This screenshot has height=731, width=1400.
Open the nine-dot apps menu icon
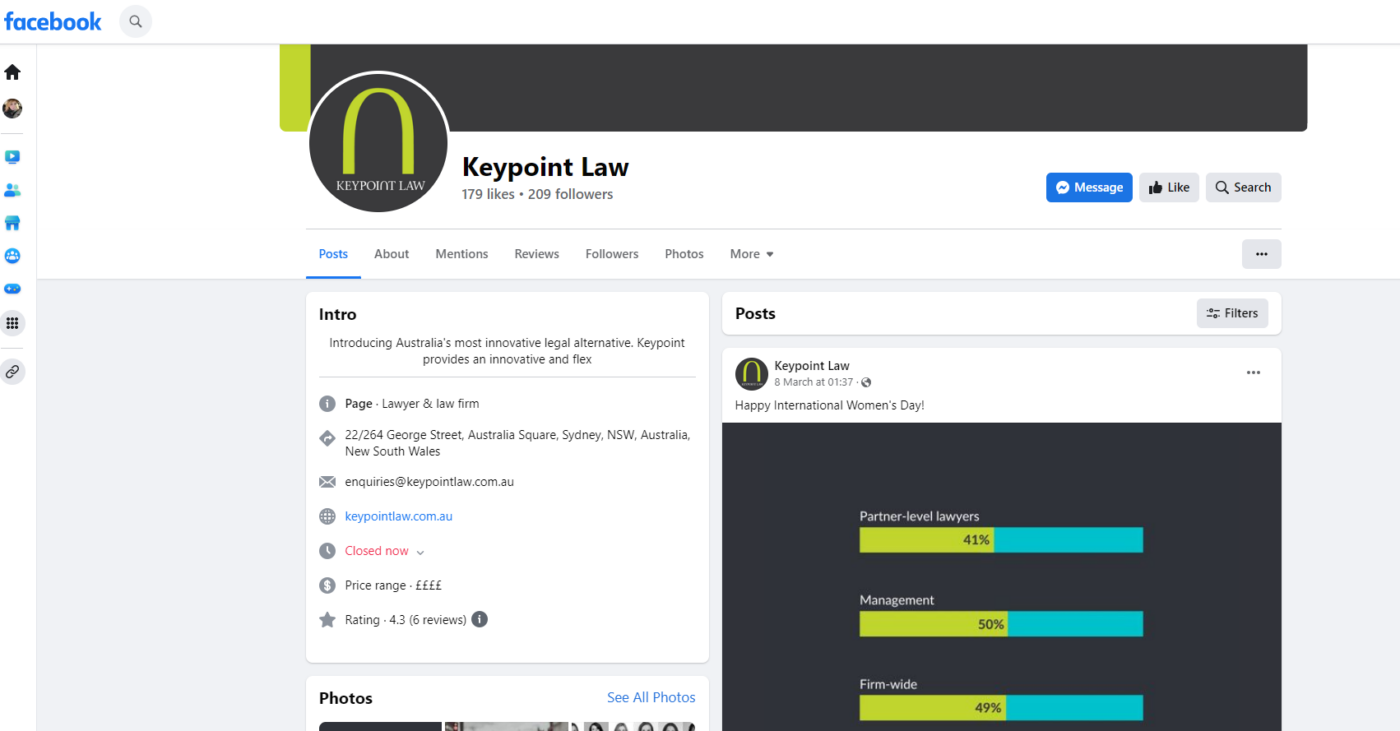[x=12, y=323]
